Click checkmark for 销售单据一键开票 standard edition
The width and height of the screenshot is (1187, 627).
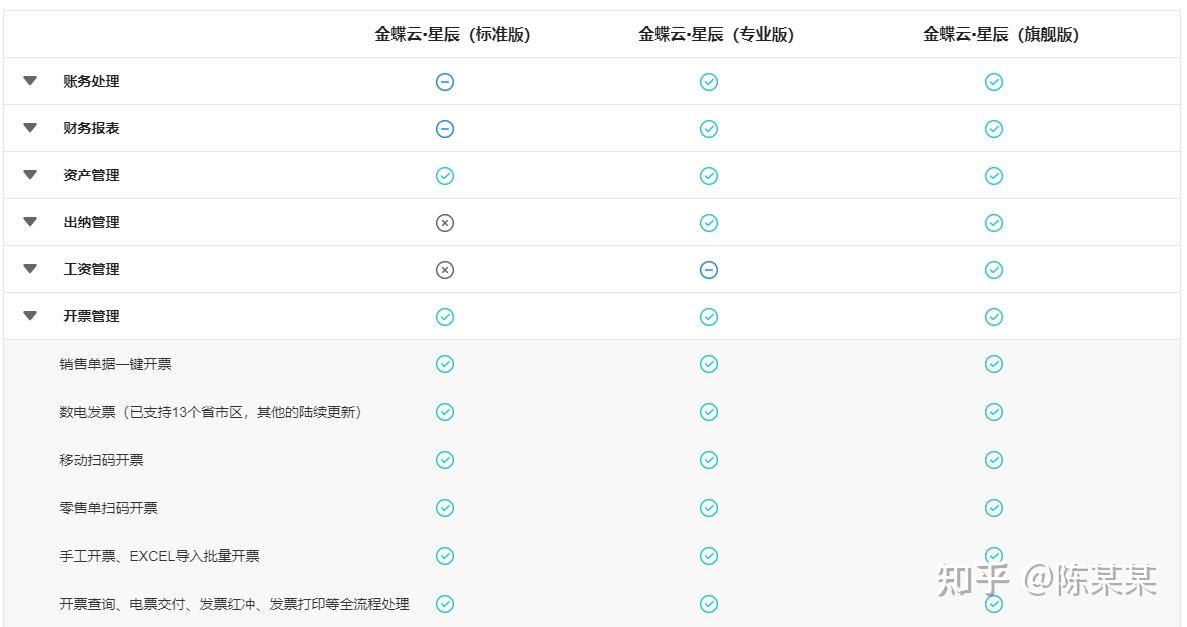pos(445,364)
